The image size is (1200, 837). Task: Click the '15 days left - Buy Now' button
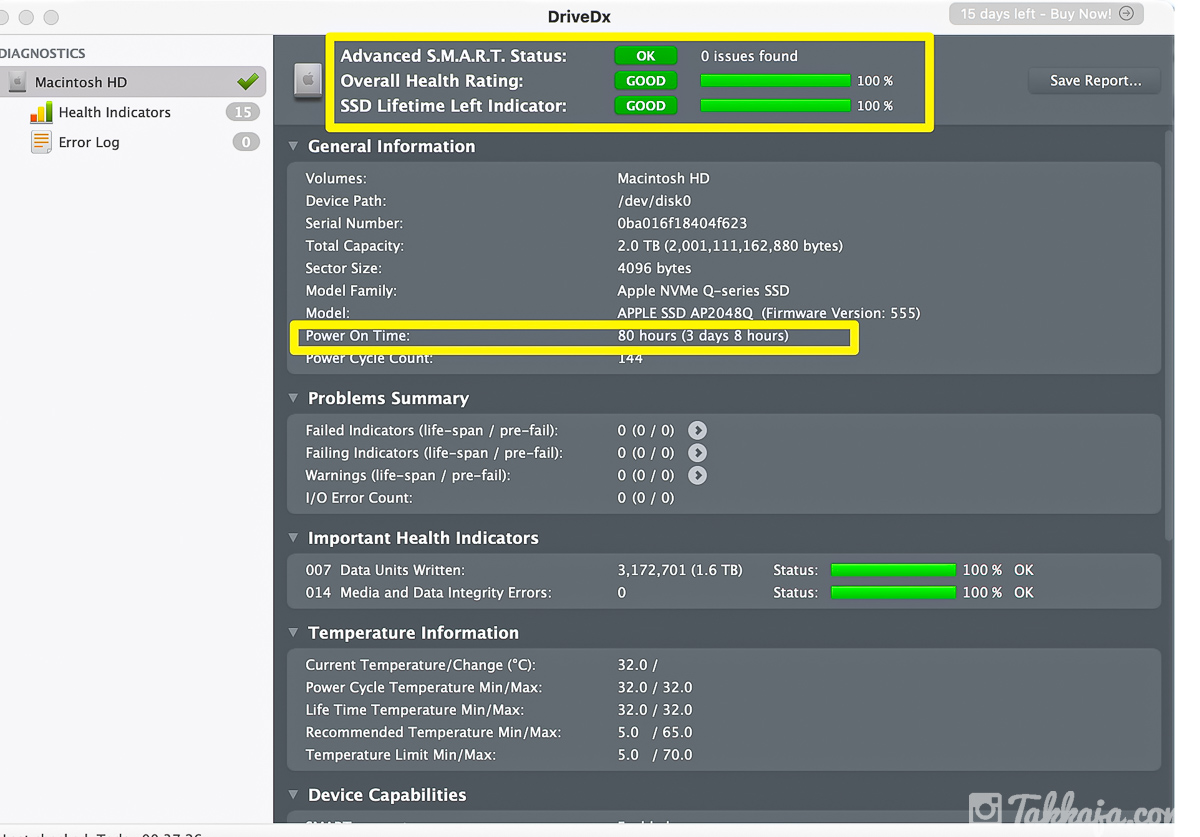tap(1045, 14)
